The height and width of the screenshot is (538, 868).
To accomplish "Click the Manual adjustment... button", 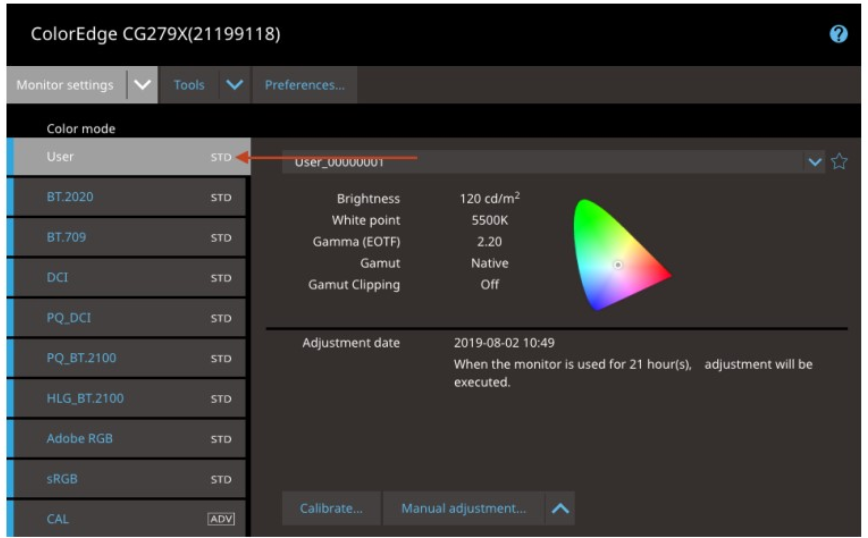I will (x=463, y=508).
